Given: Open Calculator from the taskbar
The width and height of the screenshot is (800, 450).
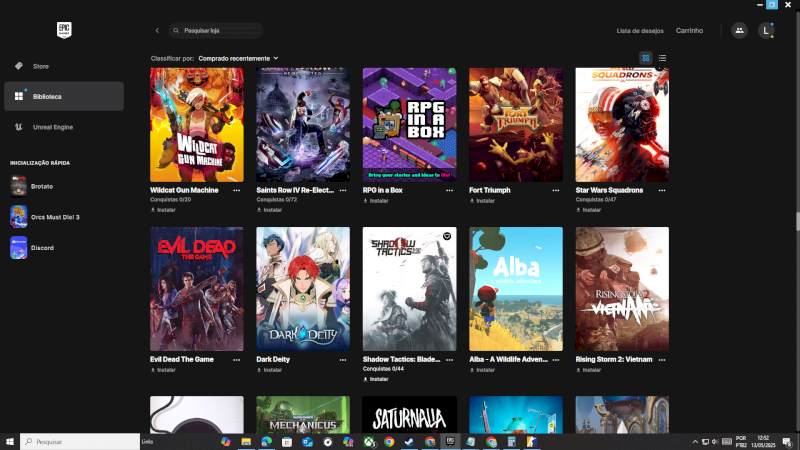Looking at the screenshot, I should (x=511, y=442).
